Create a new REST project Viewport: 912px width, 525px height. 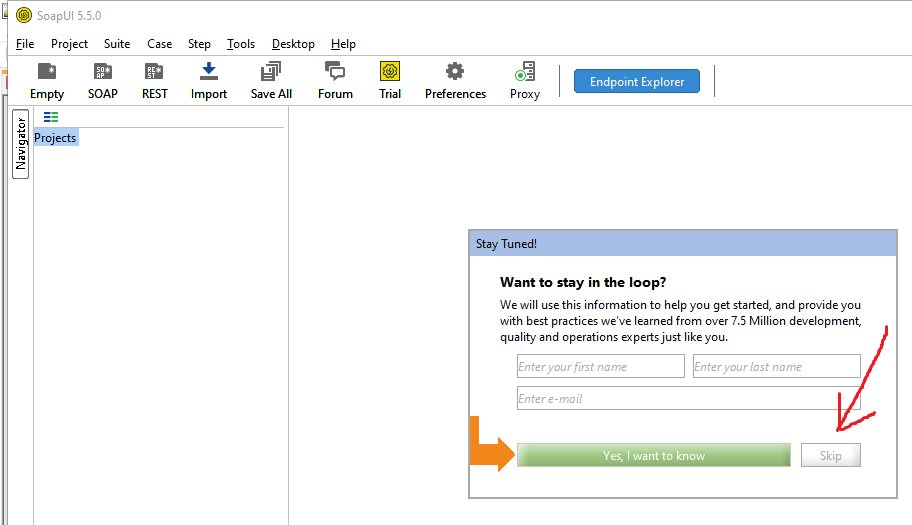coord(154,81)
